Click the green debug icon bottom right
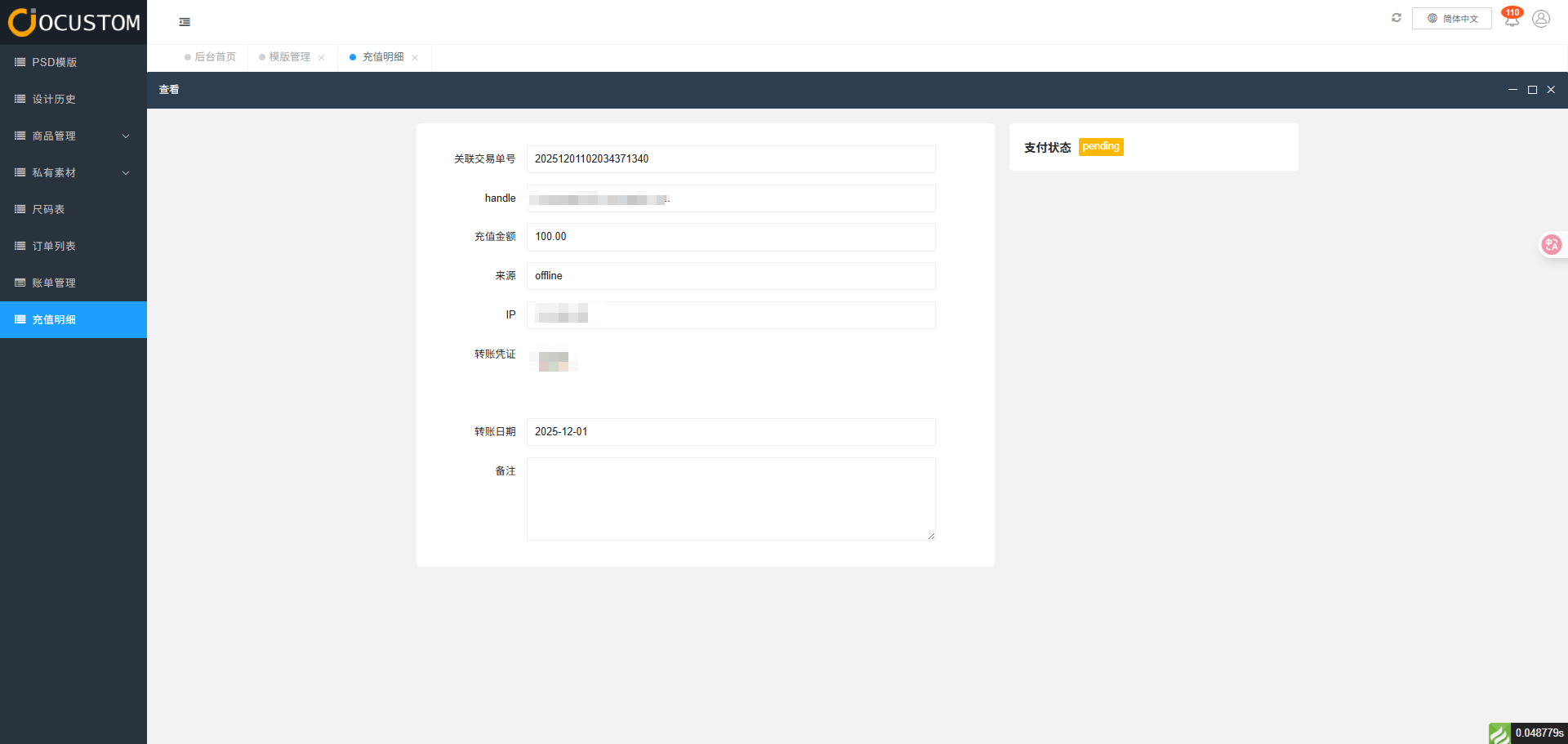This screenshot has height=744, width=1568. click(1499, 733)
